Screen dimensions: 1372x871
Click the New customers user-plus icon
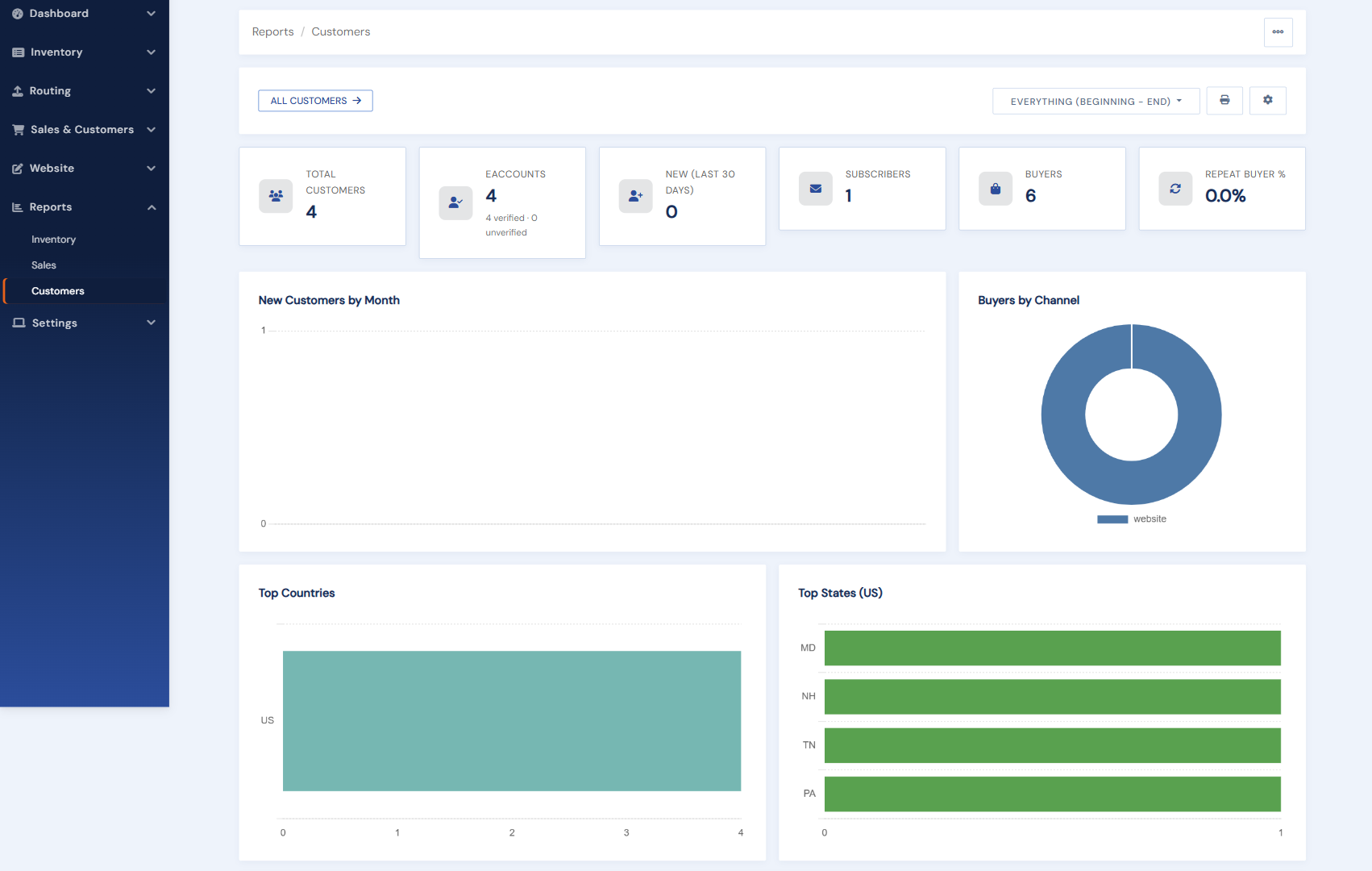(x=635, y=196)
